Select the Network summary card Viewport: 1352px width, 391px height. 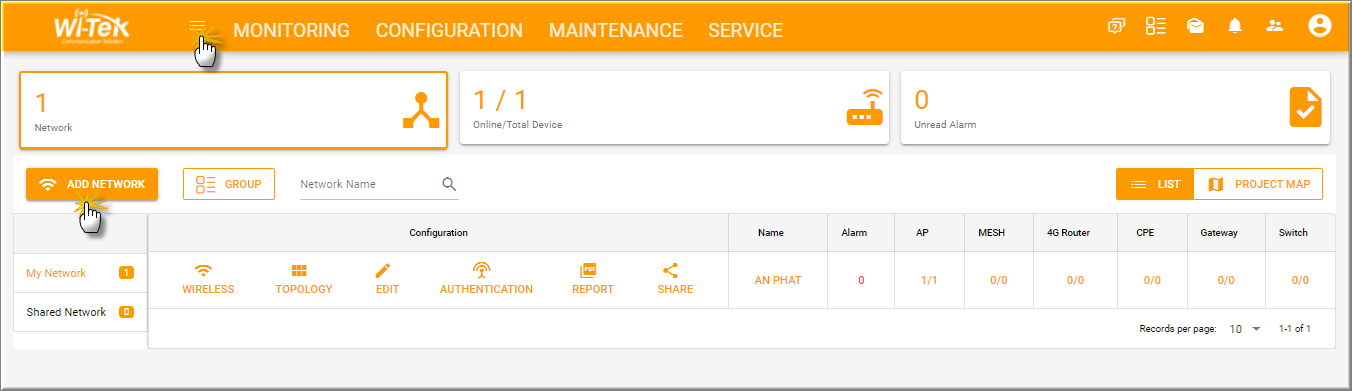point(232,109)
